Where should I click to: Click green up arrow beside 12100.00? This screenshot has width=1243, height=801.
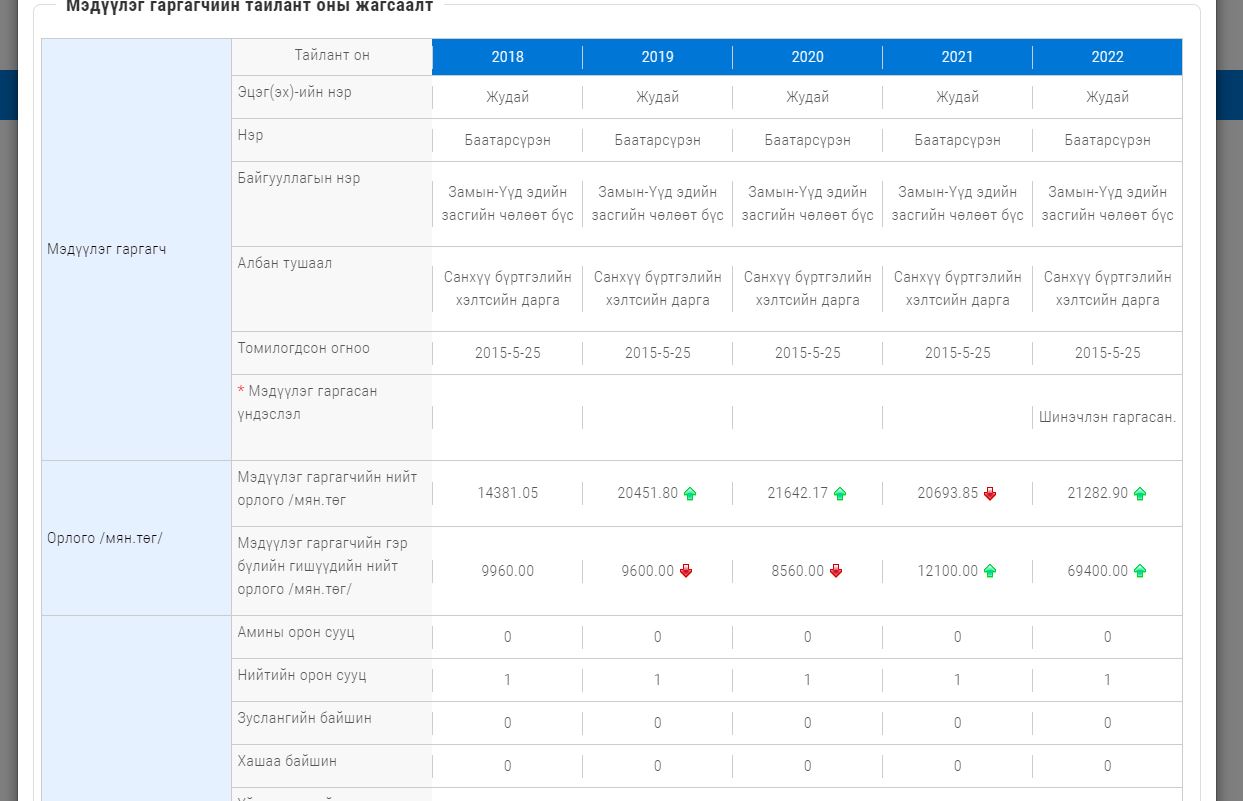coord(990,571)
